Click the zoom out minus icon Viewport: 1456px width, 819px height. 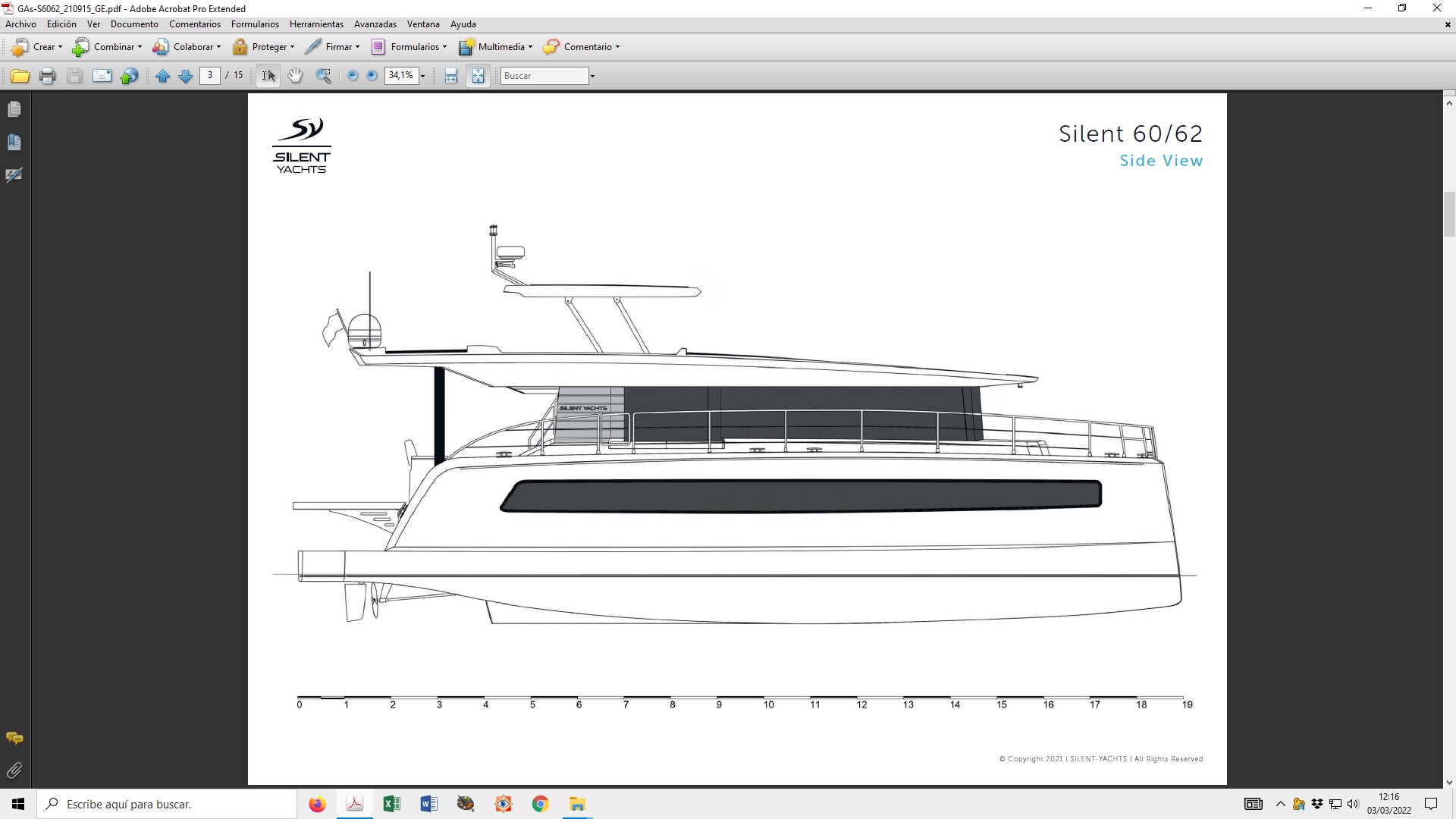353,76
